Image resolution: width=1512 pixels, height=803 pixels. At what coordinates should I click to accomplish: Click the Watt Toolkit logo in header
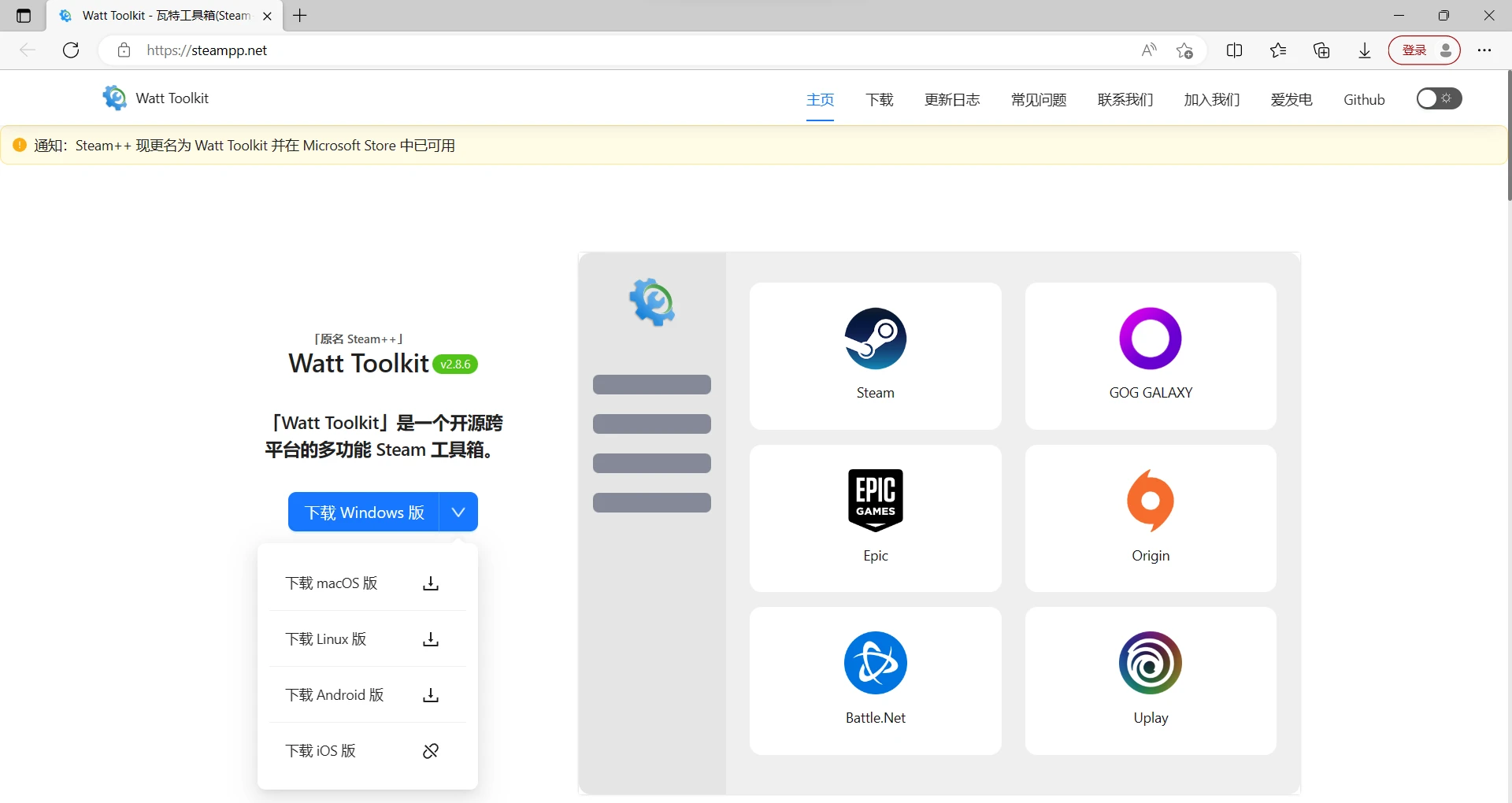pos(114,98)
